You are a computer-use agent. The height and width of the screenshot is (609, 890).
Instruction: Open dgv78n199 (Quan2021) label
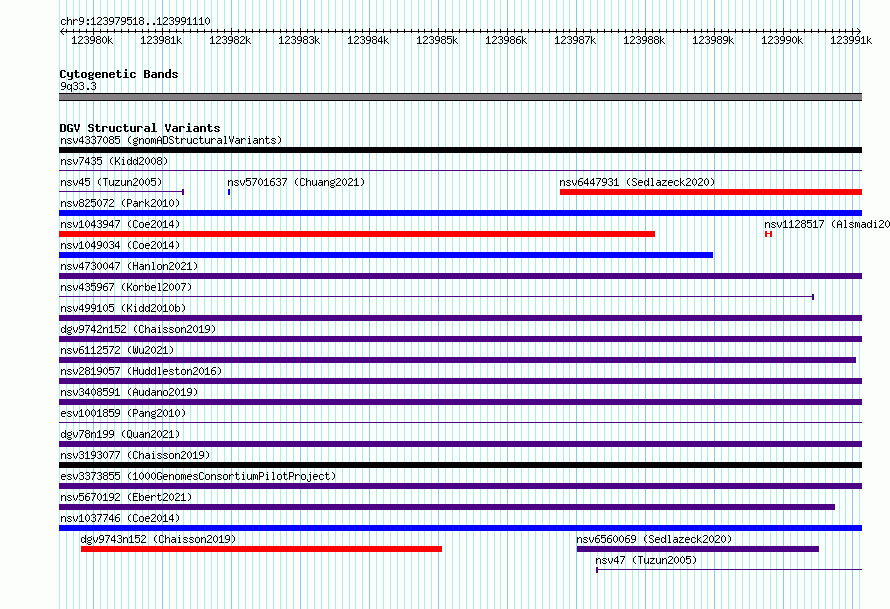tap(120, 434)
